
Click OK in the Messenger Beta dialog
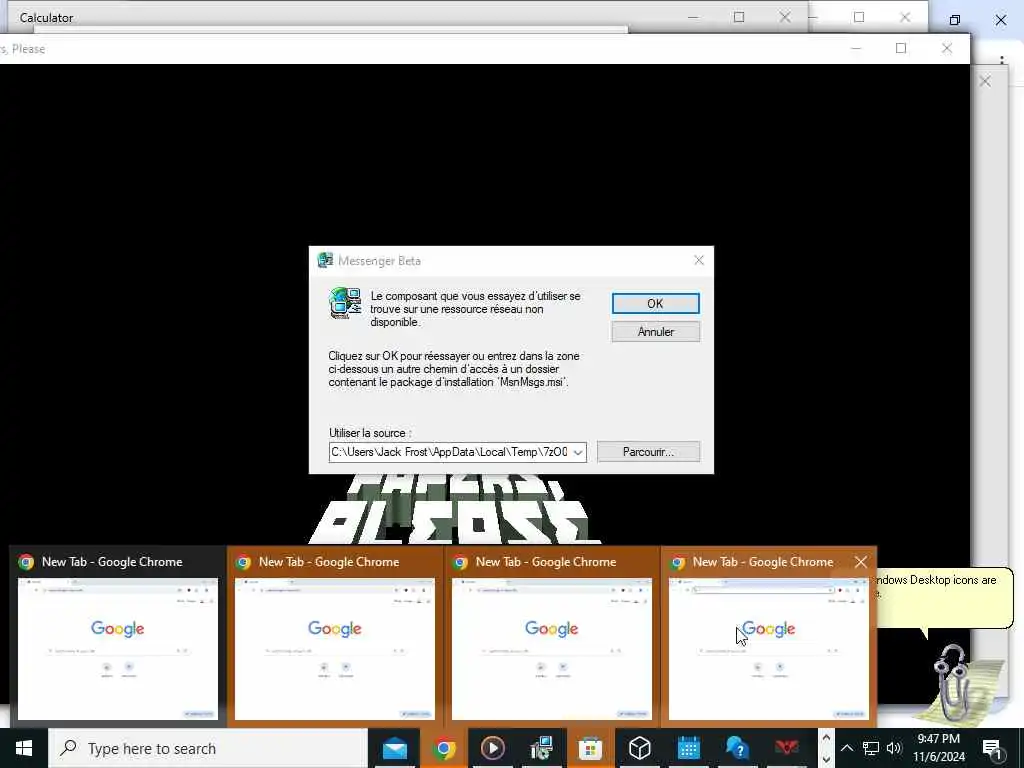[x=655, y=303]
